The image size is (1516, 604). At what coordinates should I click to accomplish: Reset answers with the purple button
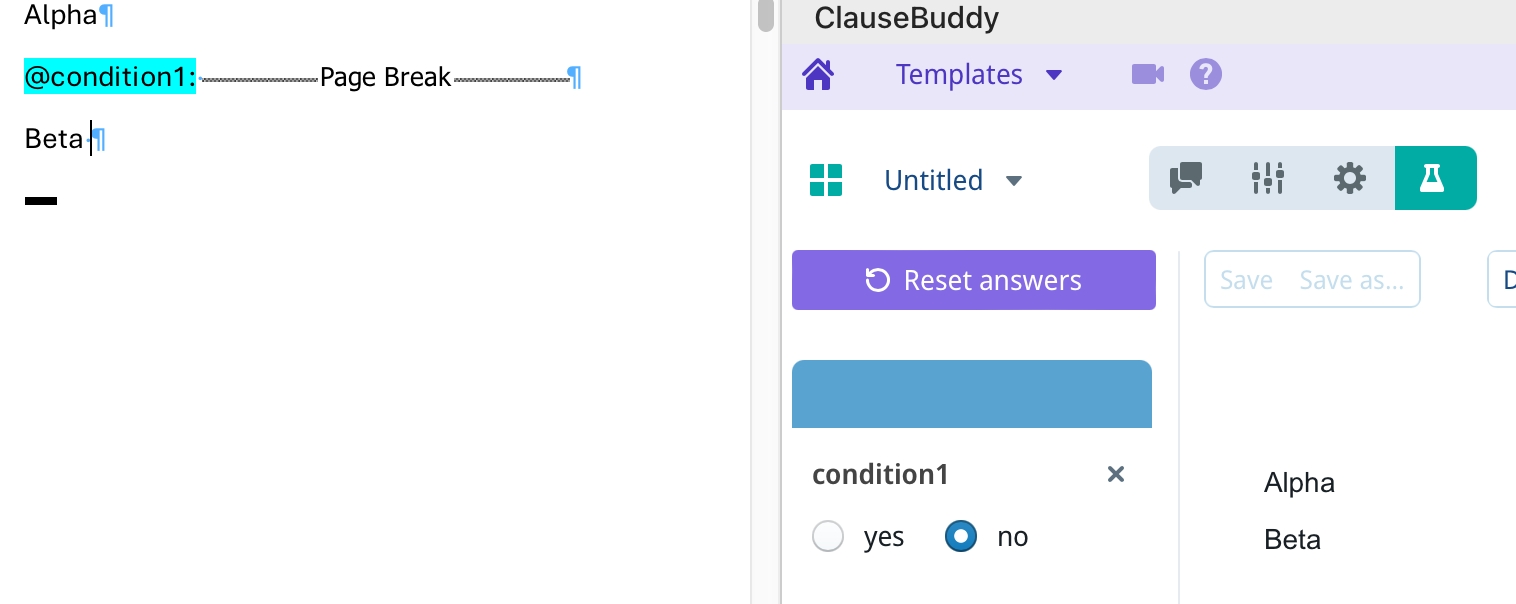click(x=974, y=280)
